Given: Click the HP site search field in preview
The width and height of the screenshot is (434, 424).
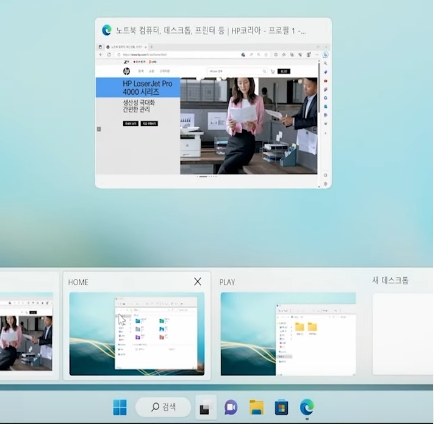Looking at the screenshot, I should tap(237, 71).
